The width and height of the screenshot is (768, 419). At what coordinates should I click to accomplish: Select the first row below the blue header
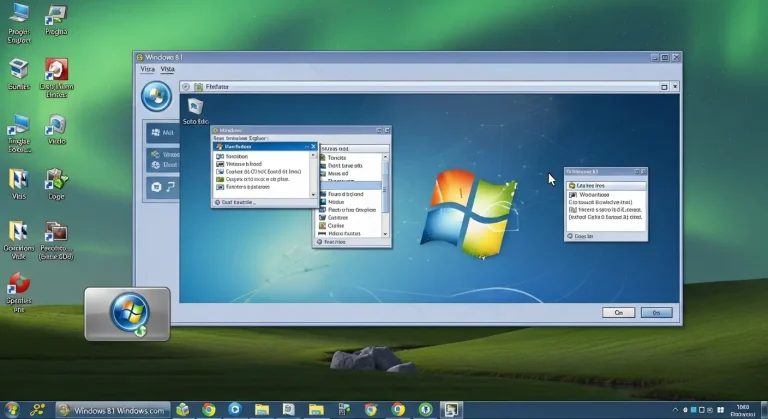click(x=263, y=156)
